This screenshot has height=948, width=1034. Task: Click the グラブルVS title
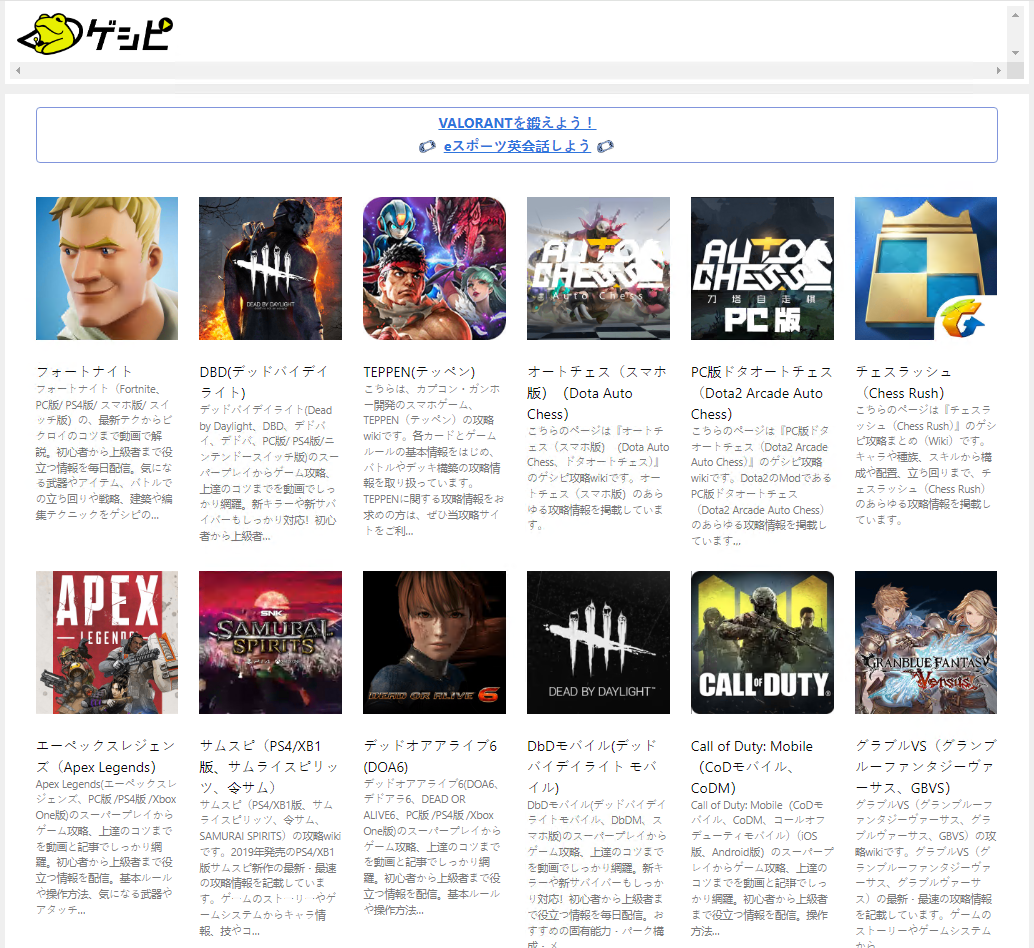pos(926,767)
